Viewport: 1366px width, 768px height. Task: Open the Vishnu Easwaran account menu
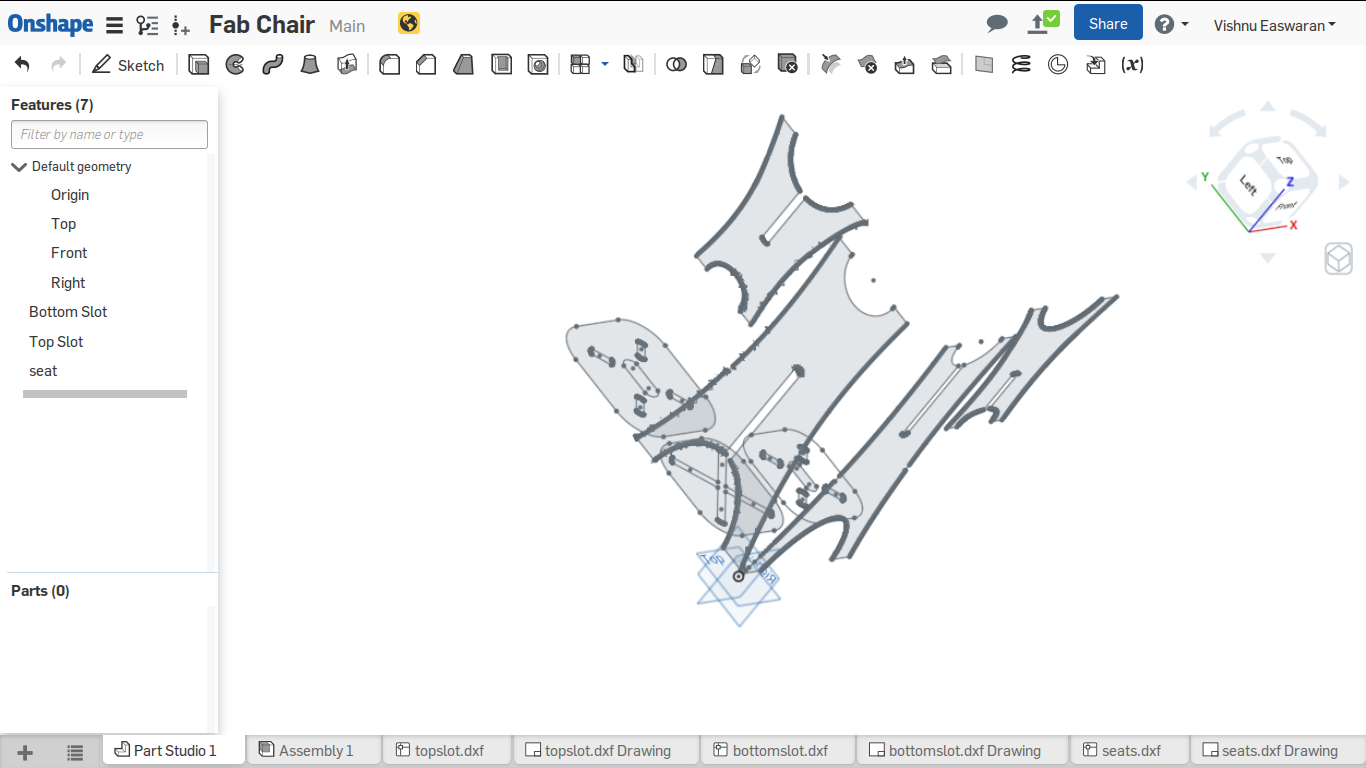coord(1275,25)
